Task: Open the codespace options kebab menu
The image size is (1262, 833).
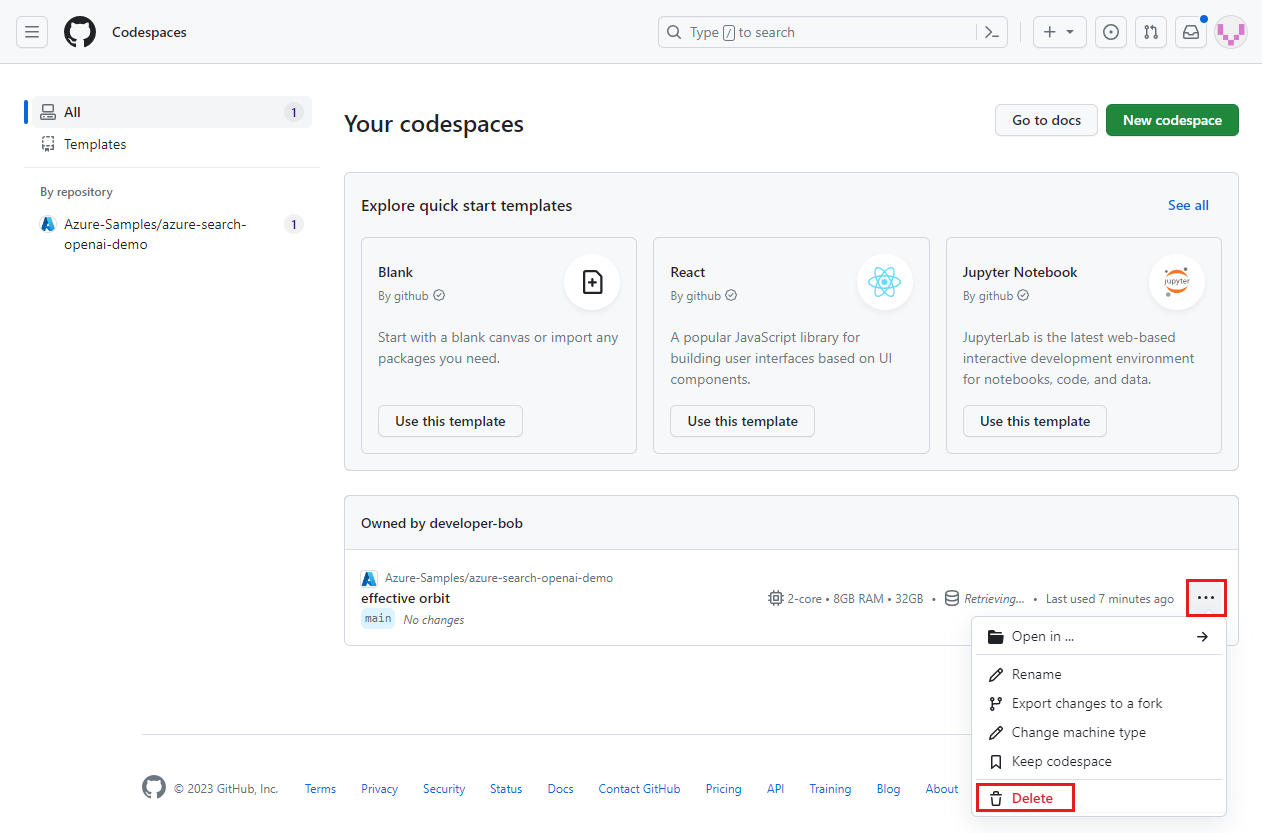Action: pos(1206,597)
